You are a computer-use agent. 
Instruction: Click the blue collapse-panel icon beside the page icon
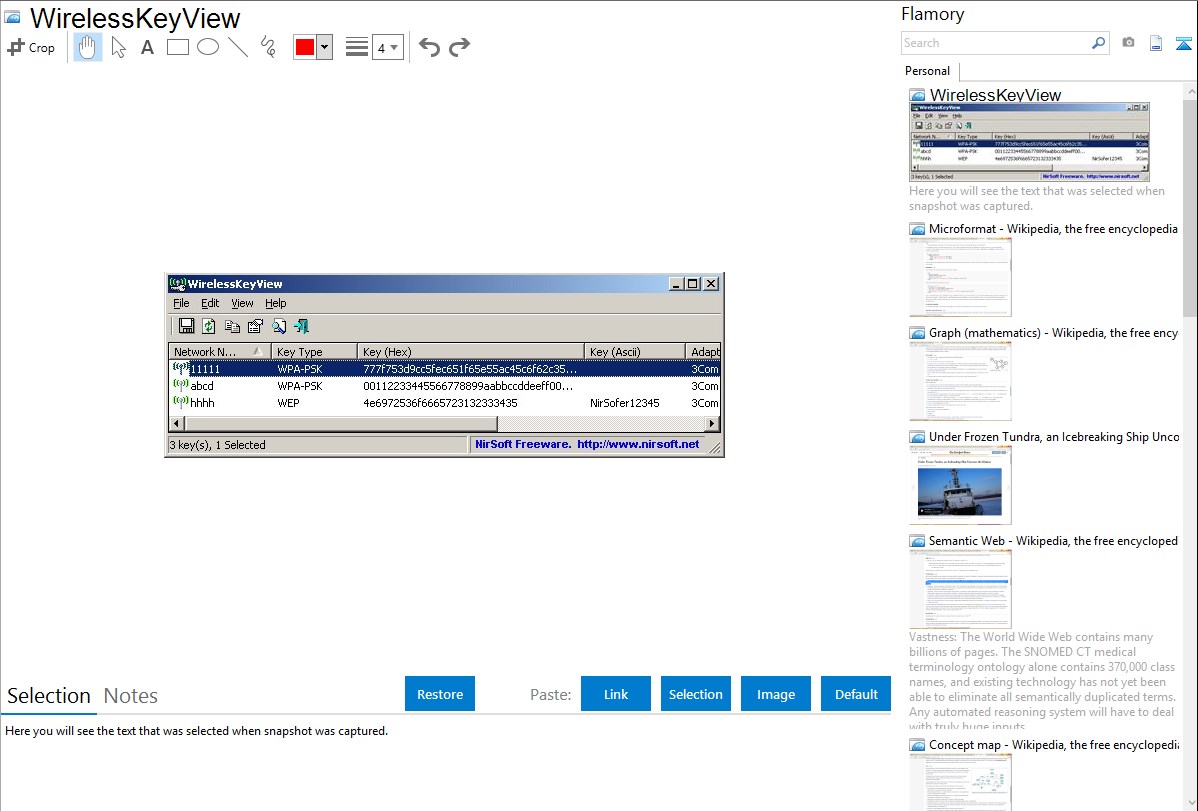point(1183,44)
